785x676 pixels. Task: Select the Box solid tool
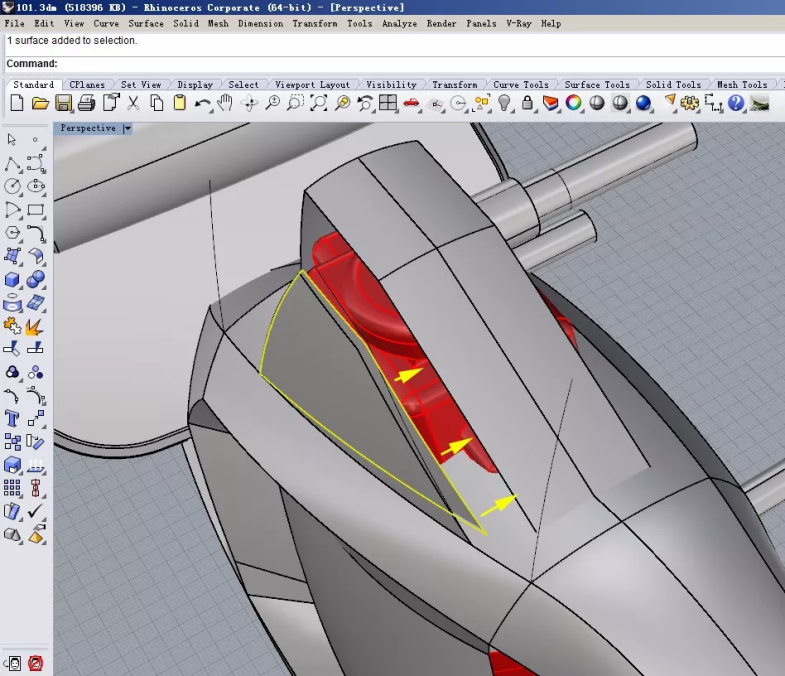[x=13, y=280]
